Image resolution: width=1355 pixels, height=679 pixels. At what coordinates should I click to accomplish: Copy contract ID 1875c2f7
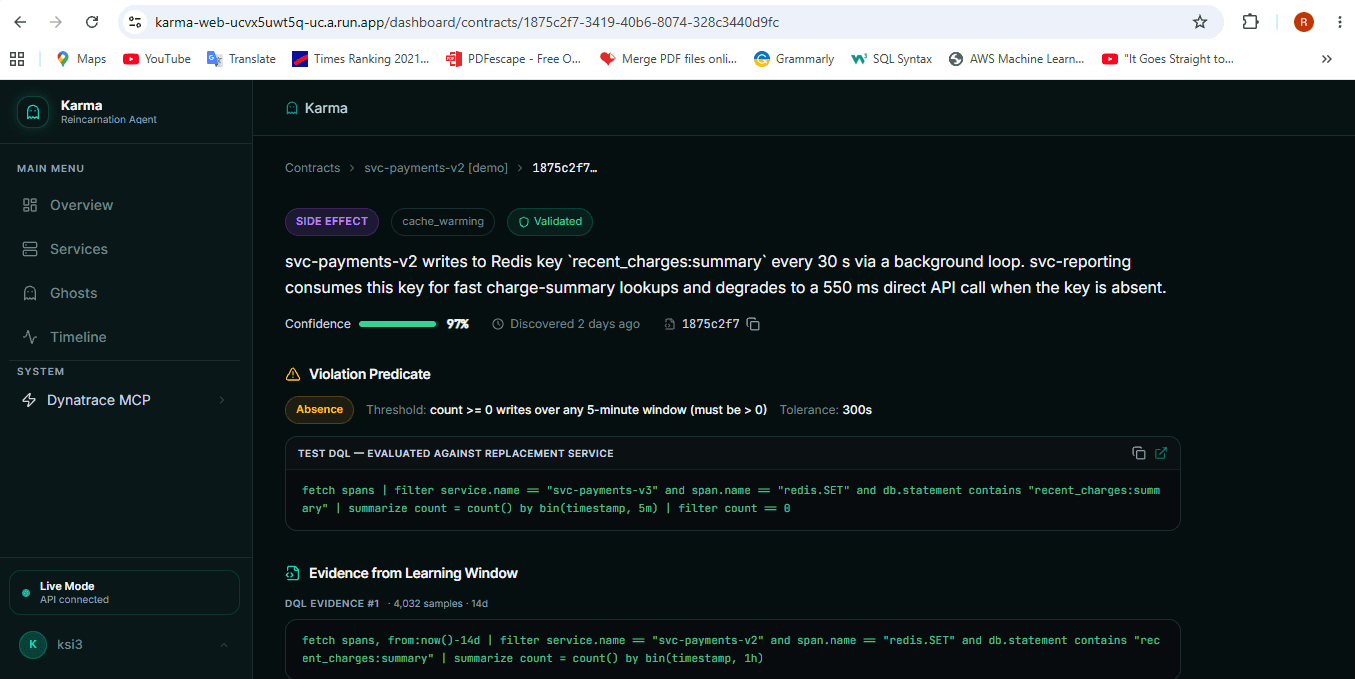pos(754,324)
